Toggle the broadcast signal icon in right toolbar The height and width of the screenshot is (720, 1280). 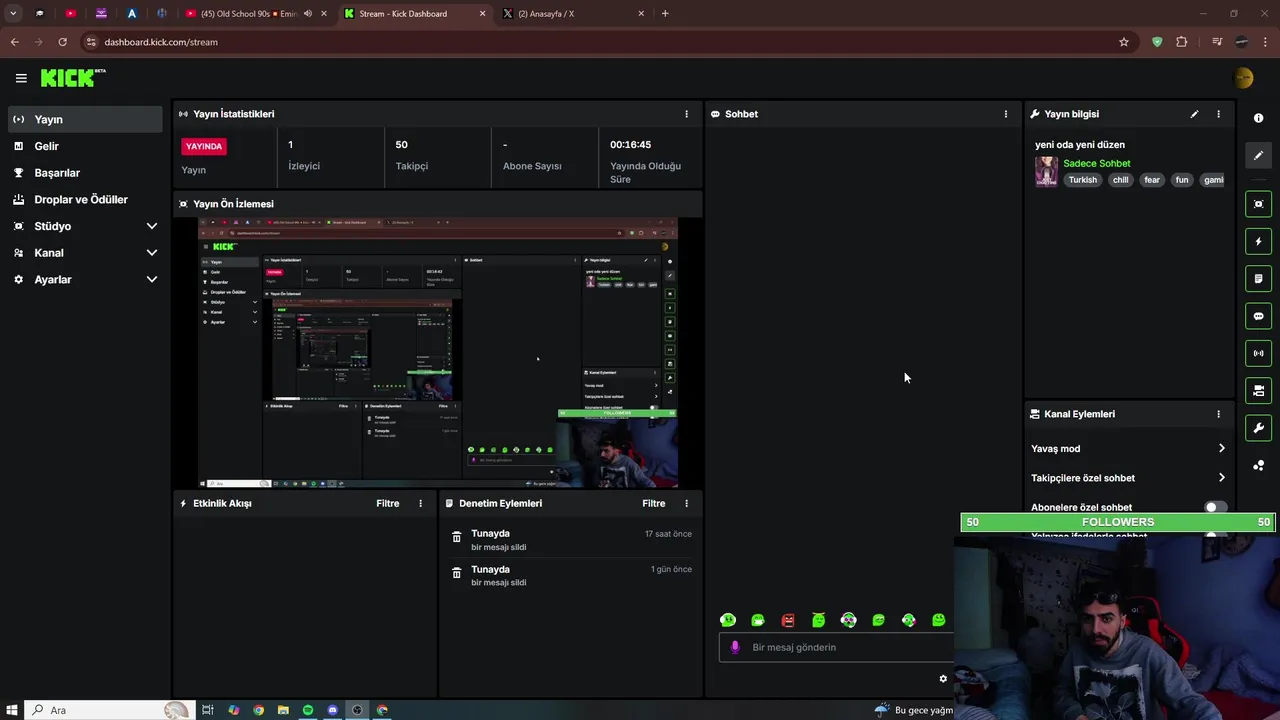click(x=1258, y=353)
